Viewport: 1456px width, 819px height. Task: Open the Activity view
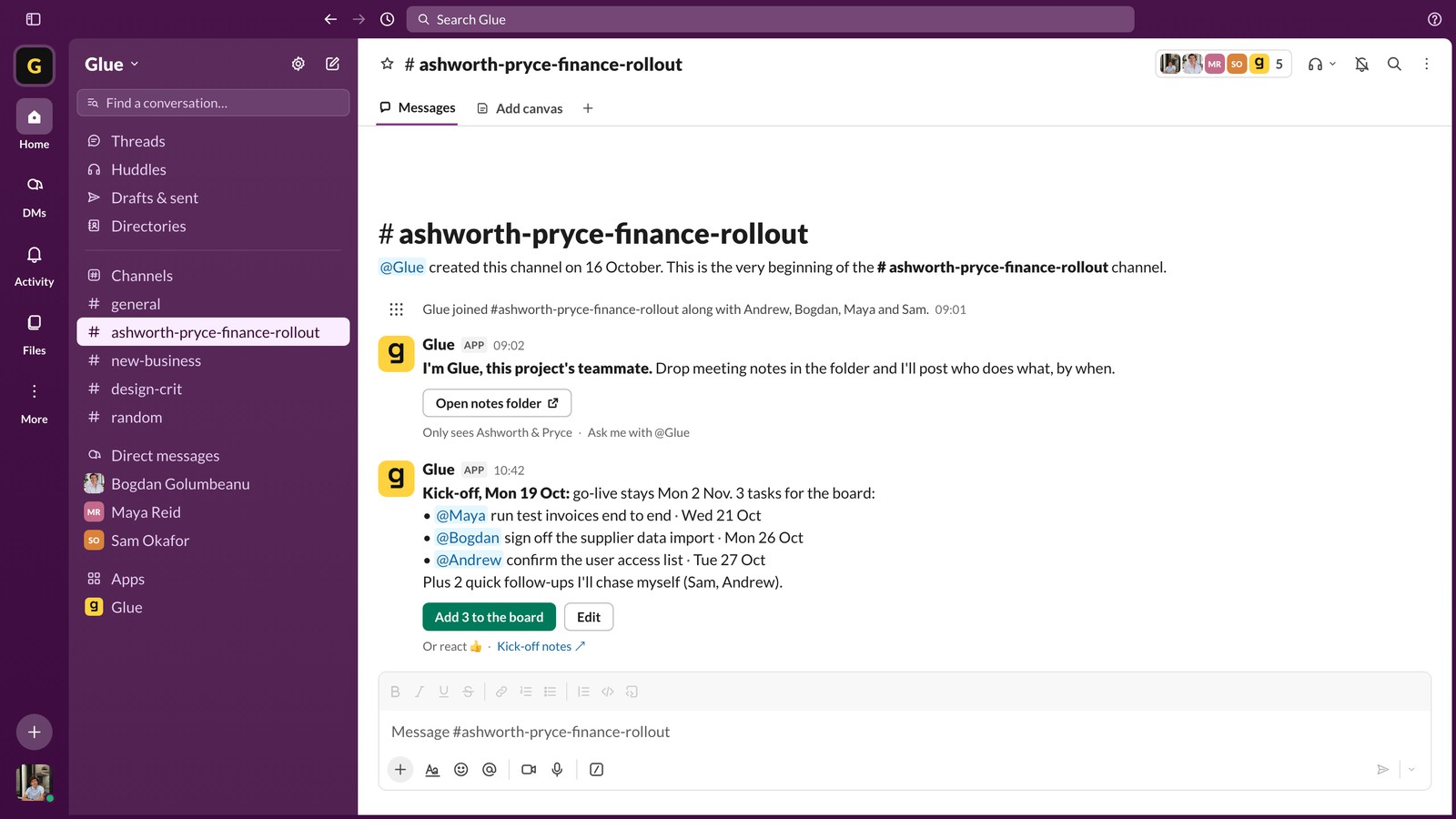tap(35, 265)
